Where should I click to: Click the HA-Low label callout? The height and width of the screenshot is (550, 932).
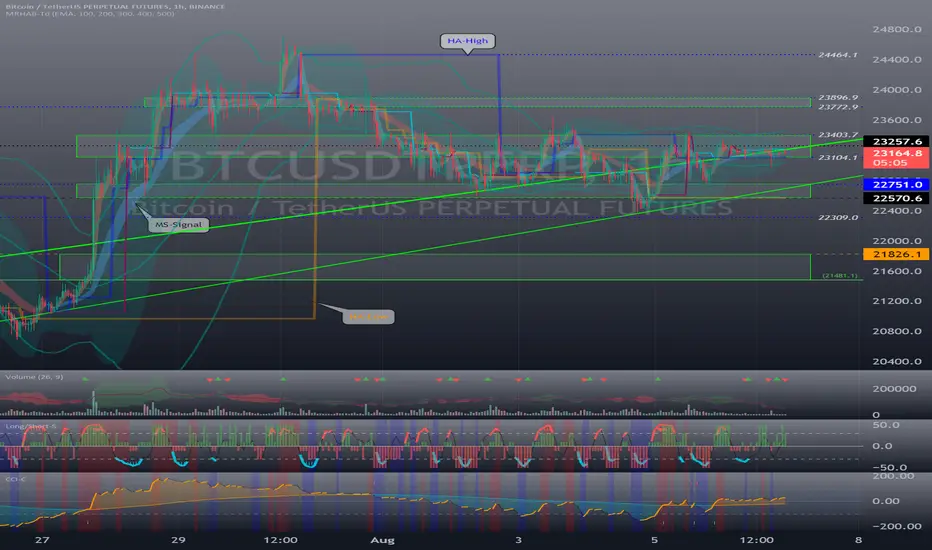pyautogui.click(x=369, y=317)
